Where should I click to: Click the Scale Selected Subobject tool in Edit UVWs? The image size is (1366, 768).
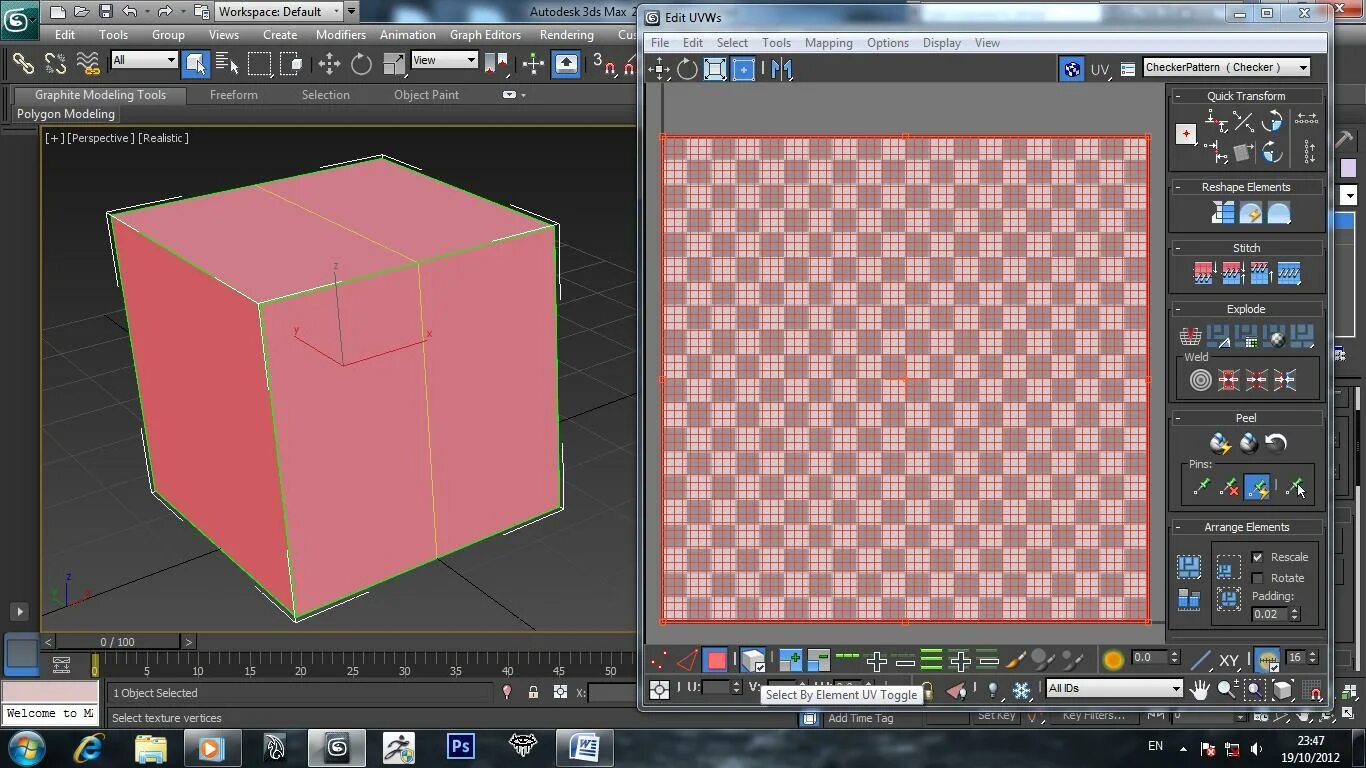pos(715,69)
